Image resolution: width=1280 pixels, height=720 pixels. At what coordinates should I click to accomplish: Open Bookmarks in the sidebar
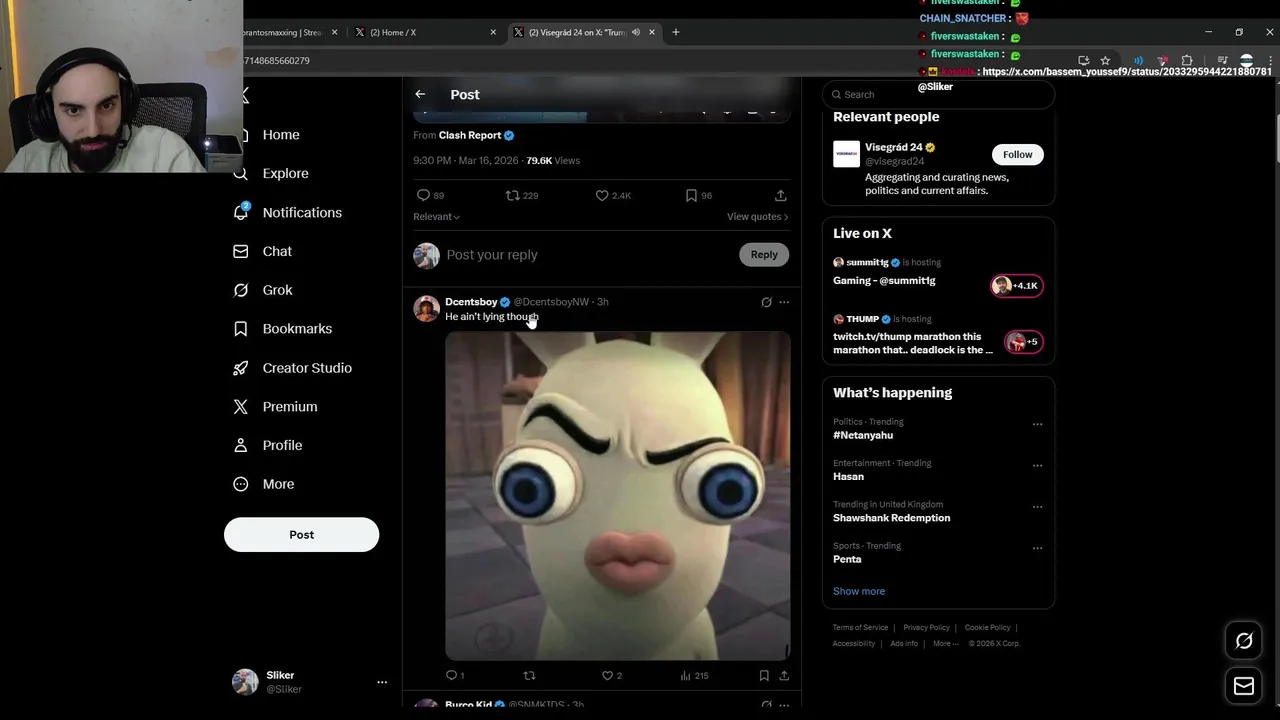pos(297,329)
